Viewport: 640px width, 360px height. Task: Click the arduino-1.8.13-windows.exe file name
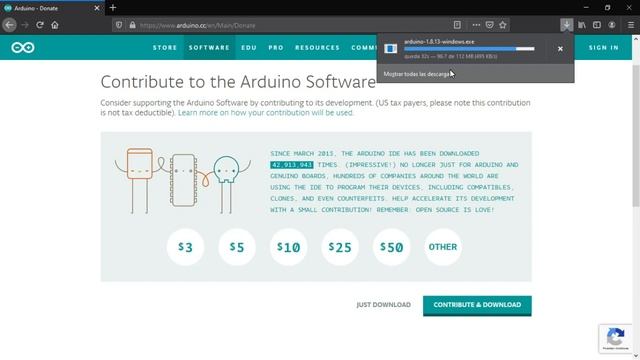[x=439, y=42]
